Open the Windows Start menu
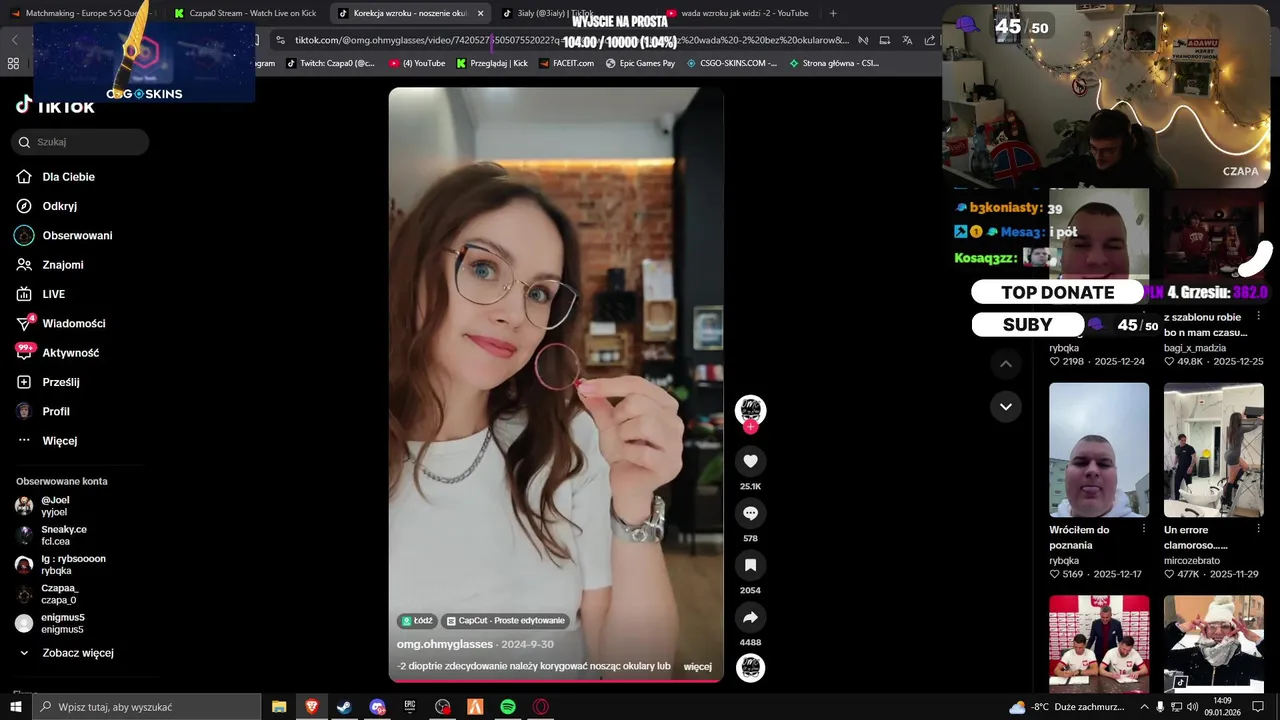The width and height of the screenshot is (1280, 720). click(16, 707)
